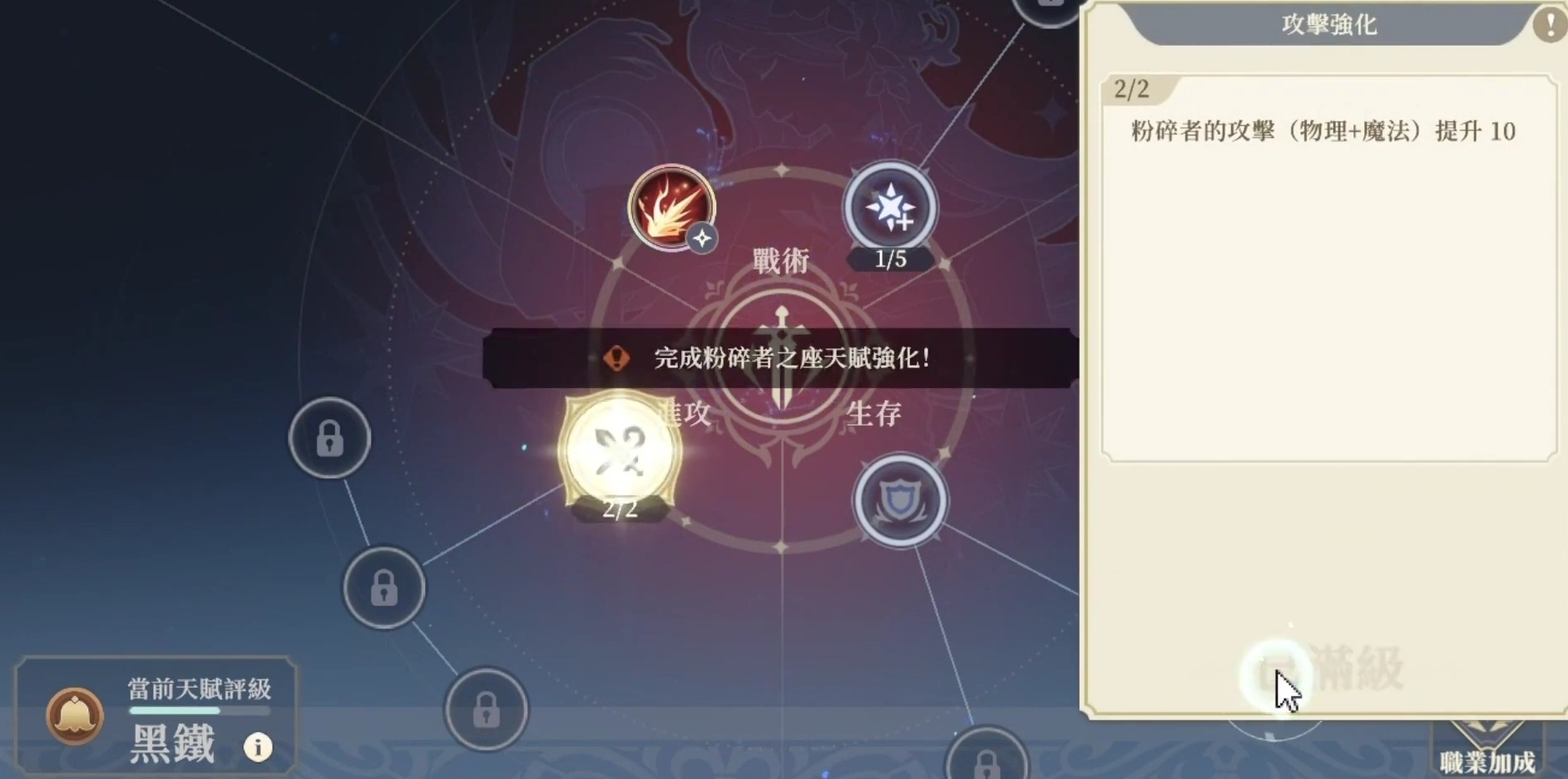Image resolution: width=1568 pixels, height=779 pixels.
Task: Click the talent rating progress bar
Action: [200, 711]
